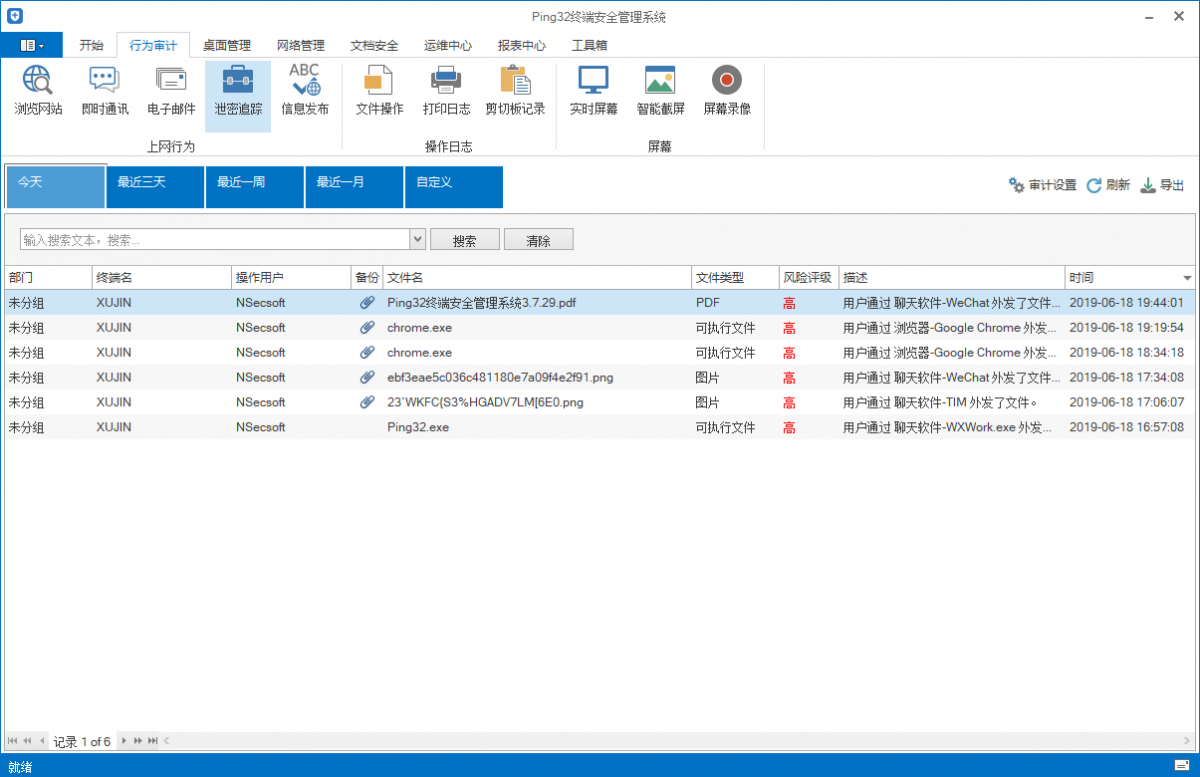The height and width of the screenshot is (777, 1200).
Task: Click the 时间 column sort arrow
Action: pos(1187,278)
